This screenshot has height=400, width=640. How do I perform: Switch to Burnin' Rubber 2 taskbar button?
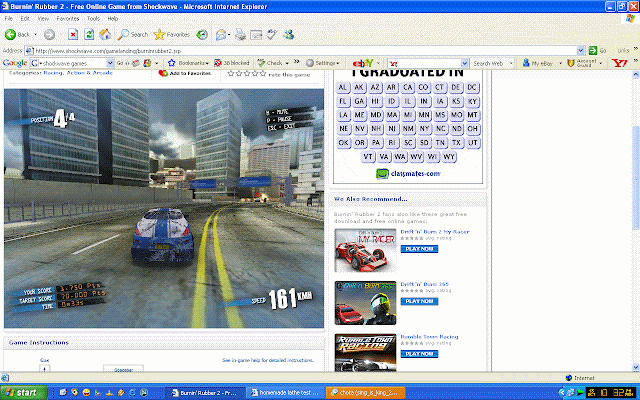tap(206, 393)
